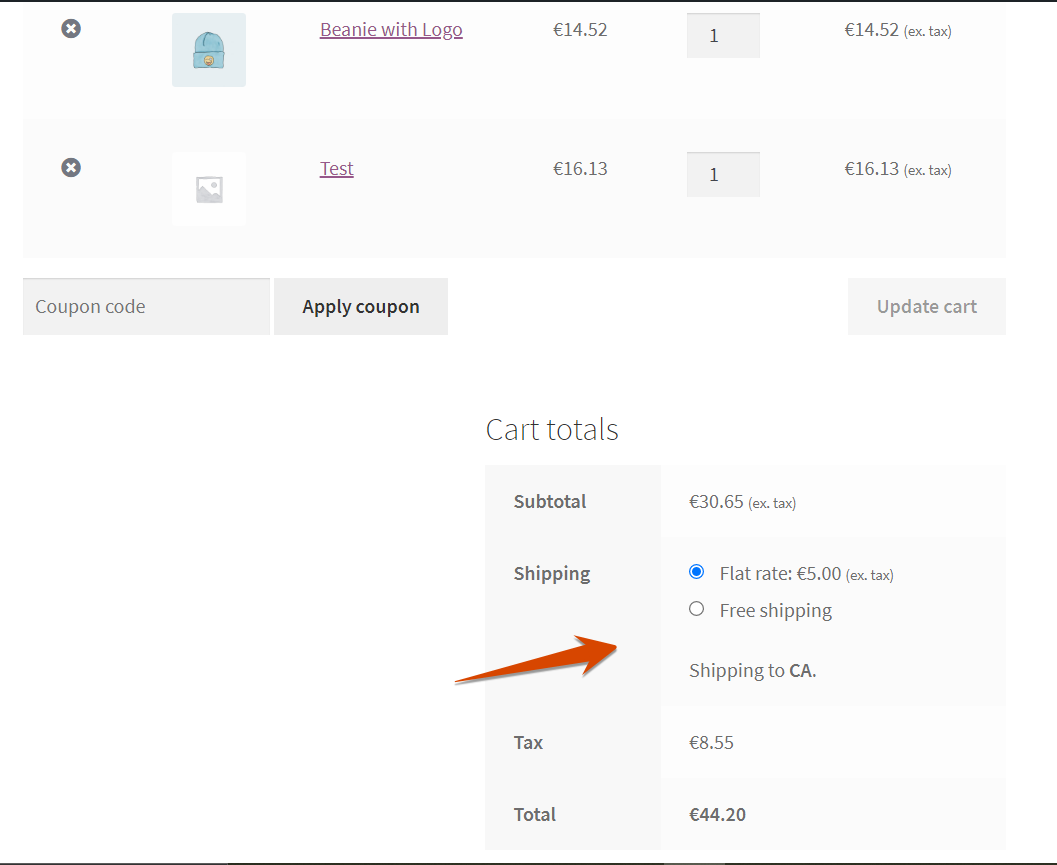
Task: Click the Tax amount €8.55
Action: tap(711, 742)
